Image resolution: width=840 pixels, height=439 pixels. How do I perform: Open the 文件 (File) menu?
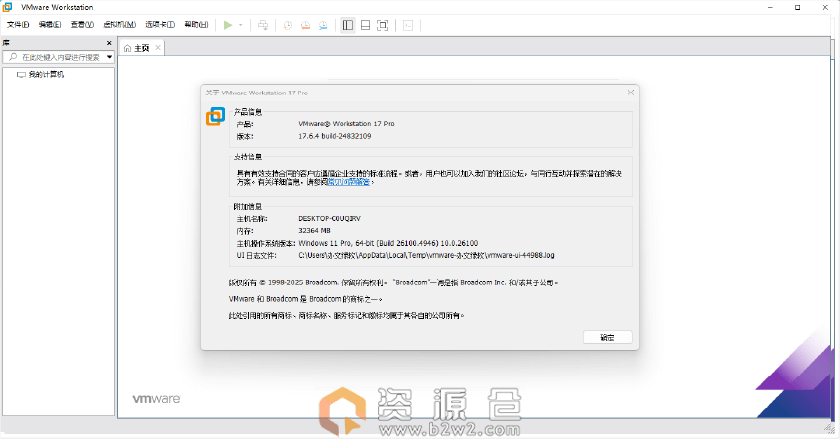click(x=19, y=24)
